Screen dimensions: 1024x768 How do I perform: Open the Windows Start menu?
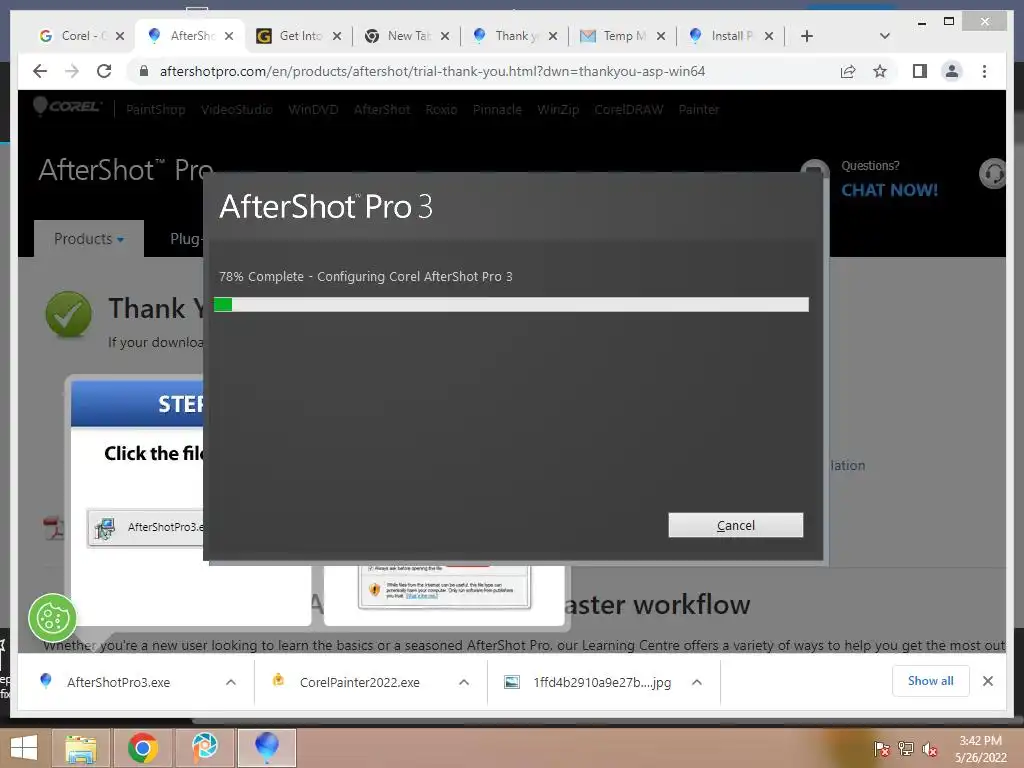[24, 748]
